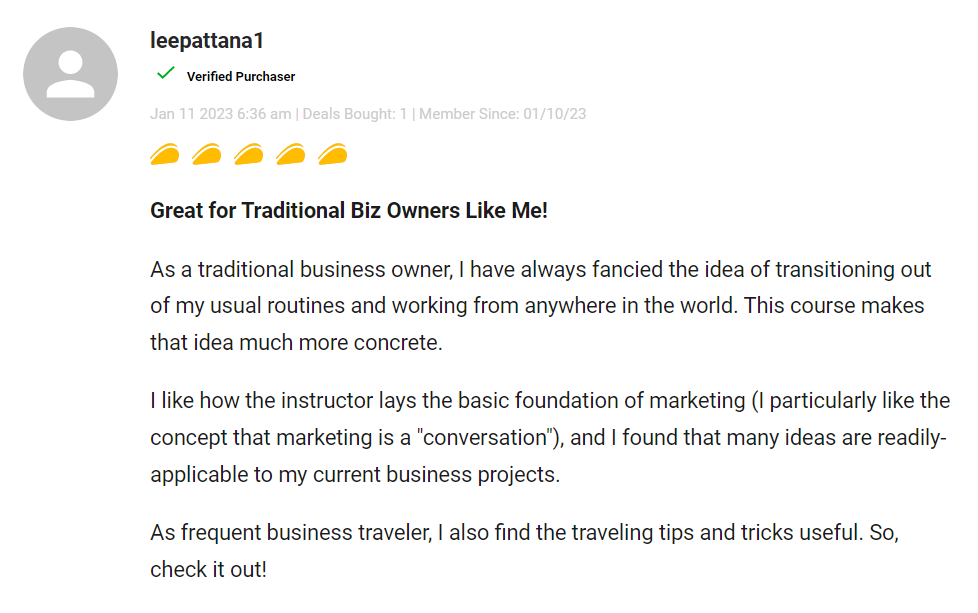Click the word "conversation" in quotes
The width and height of the screenshot is (978, 613).
coord(486,438)
